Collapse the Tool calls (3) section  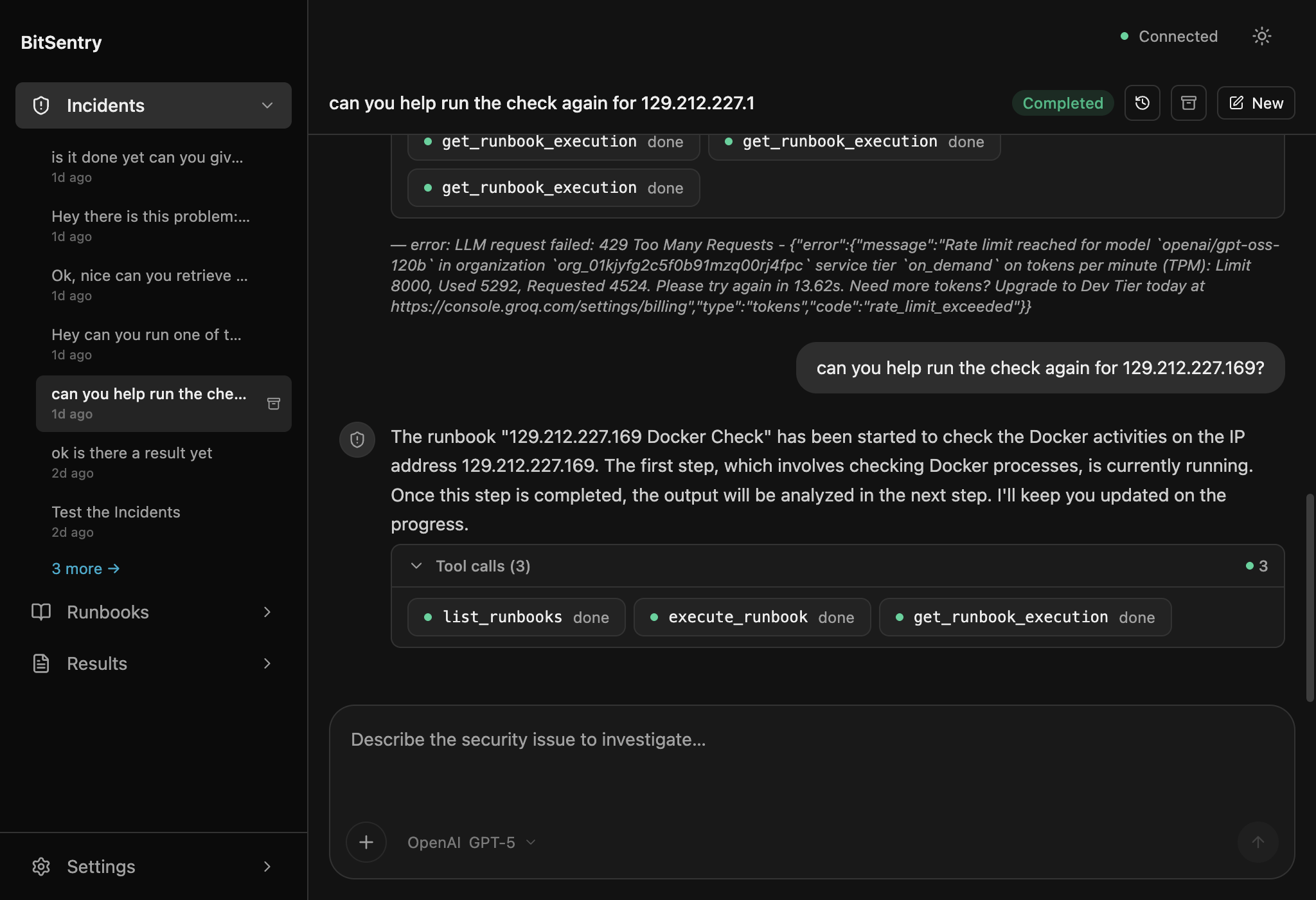click(x=415, y=566)
